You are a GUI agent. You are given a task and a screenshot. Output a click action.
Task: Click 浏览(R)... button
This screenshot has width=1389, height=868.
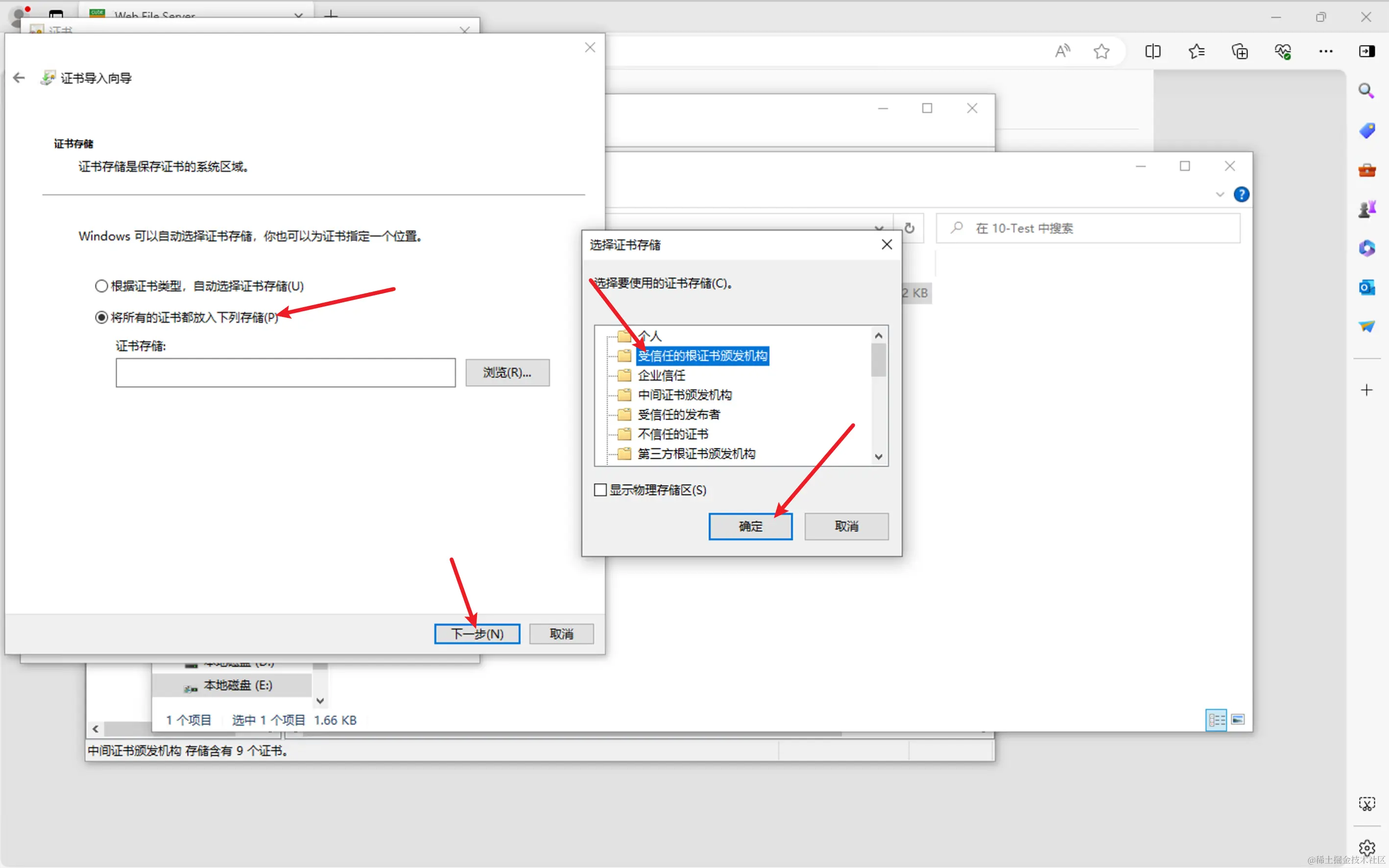507,373
